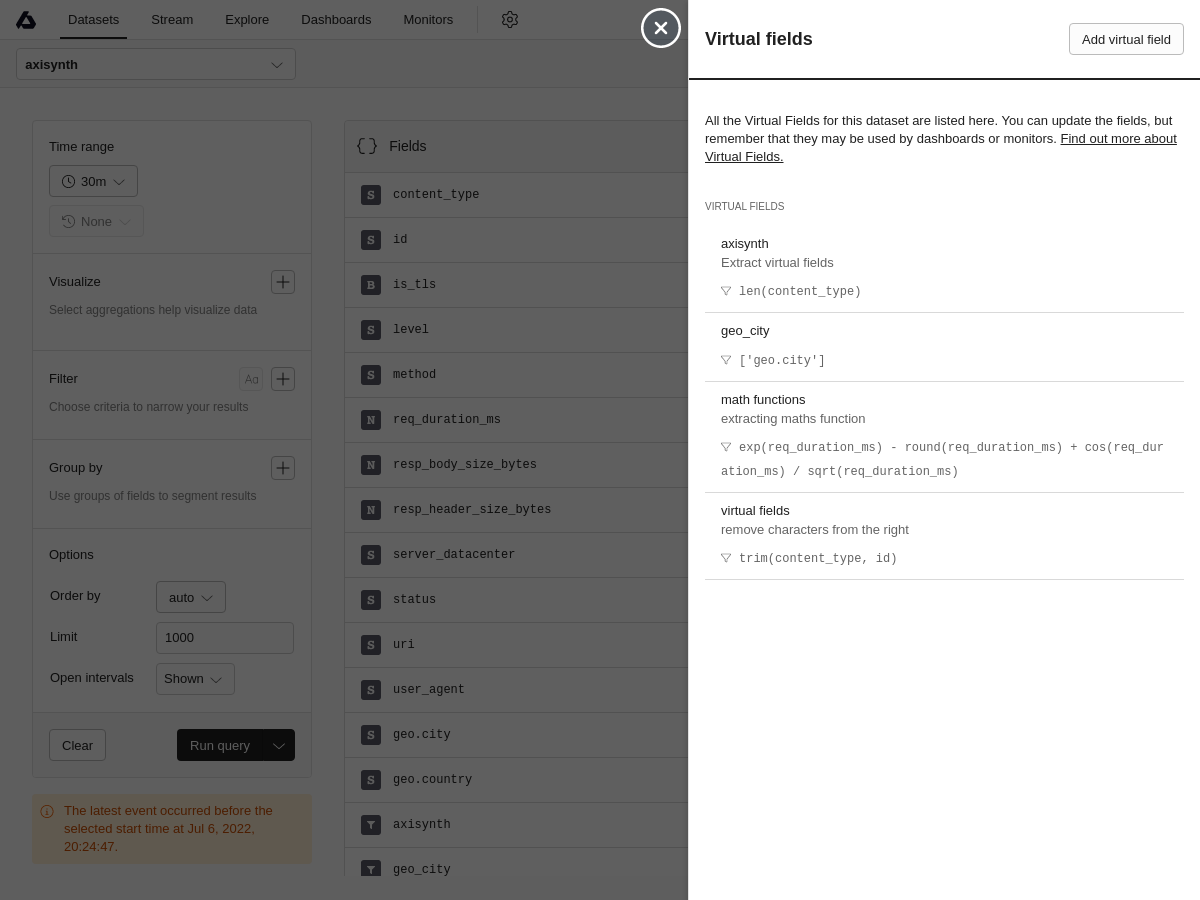Add a Group by field
The width and height of the screenshot is (1200, 900).
pos(283,468)
